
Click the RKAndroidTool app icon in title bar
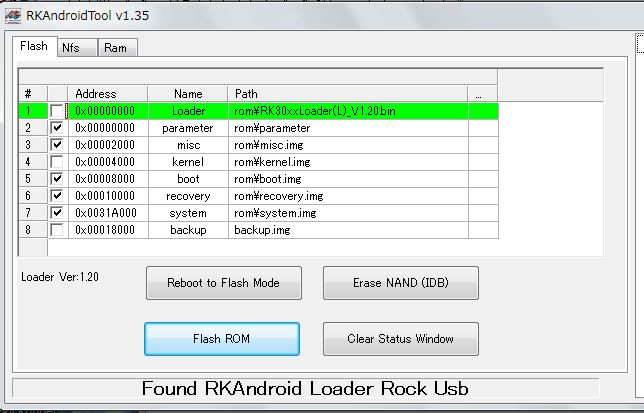point(13,16)
